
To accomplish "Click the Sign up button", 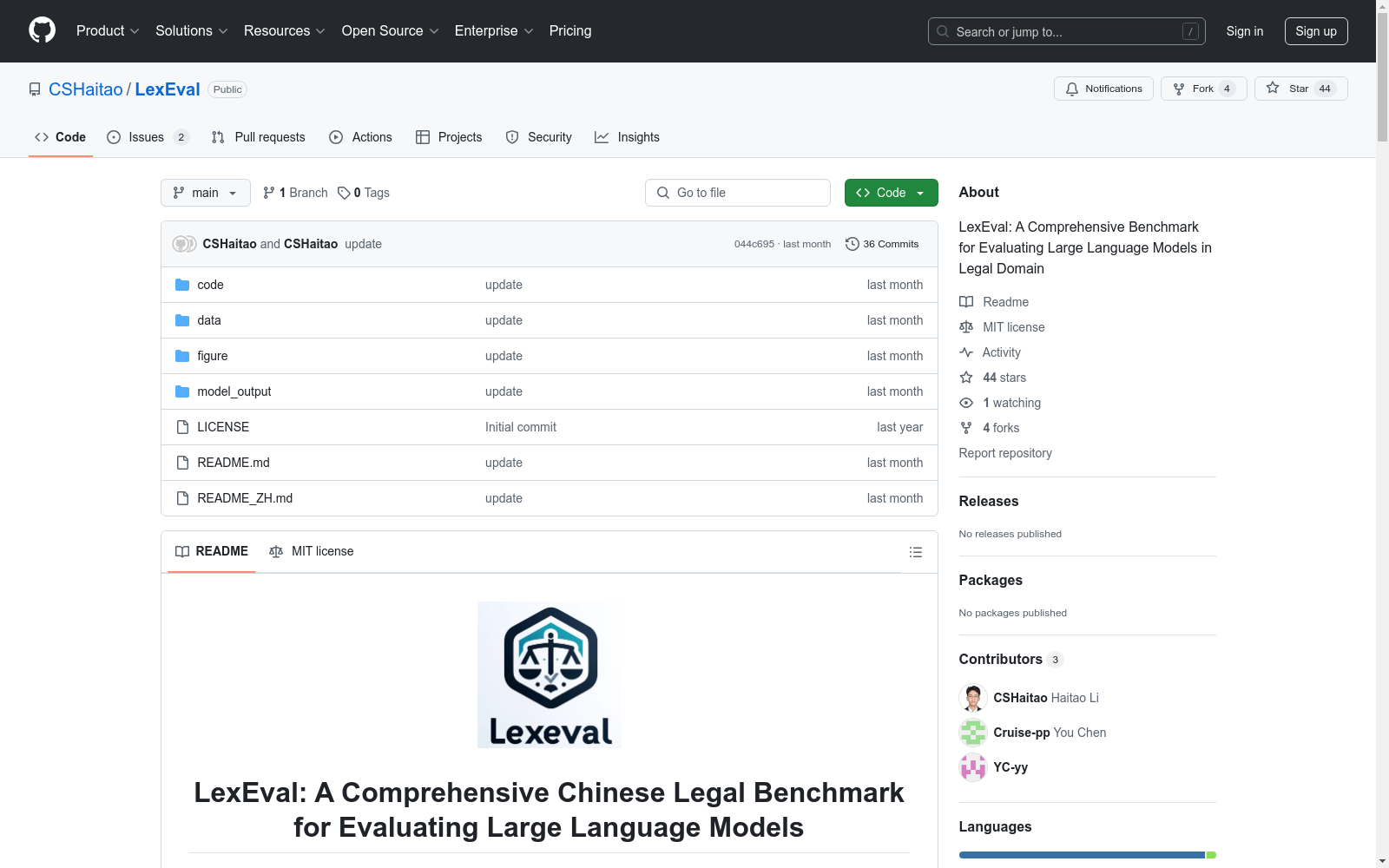I will coord(1316,31).
